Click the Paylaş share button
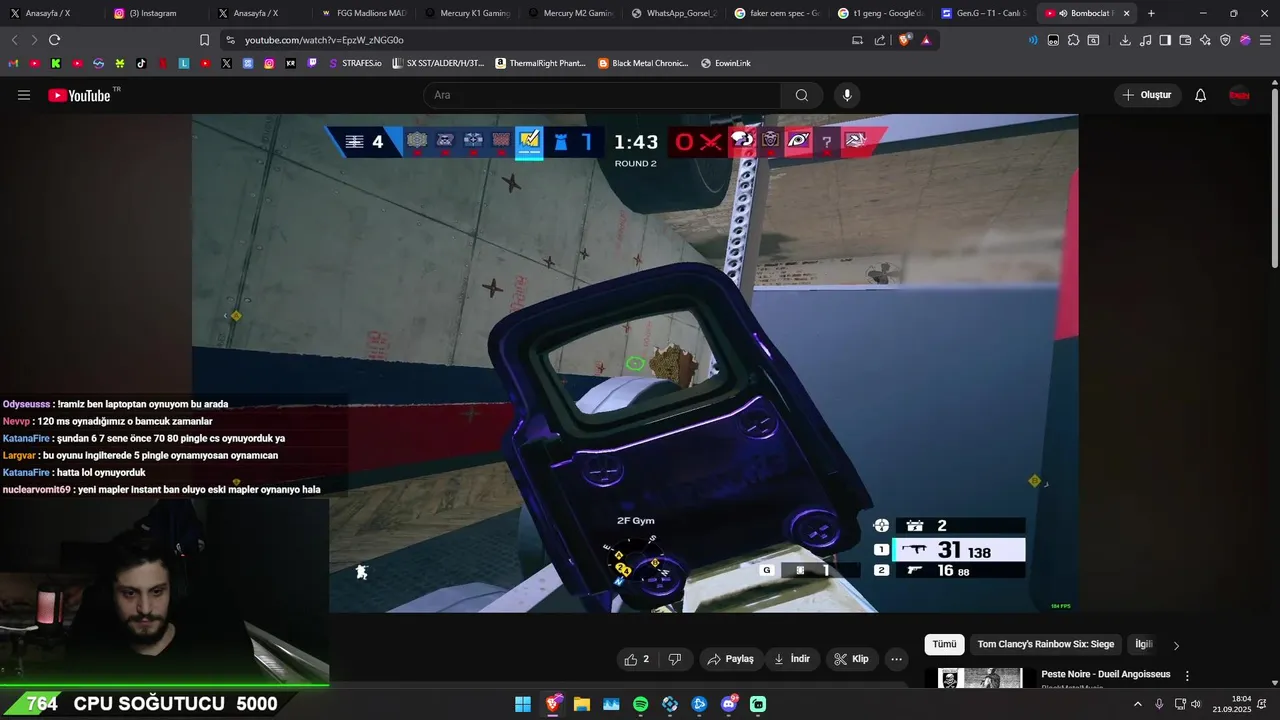Viewport: 1280px width, 720px height. 730,659
